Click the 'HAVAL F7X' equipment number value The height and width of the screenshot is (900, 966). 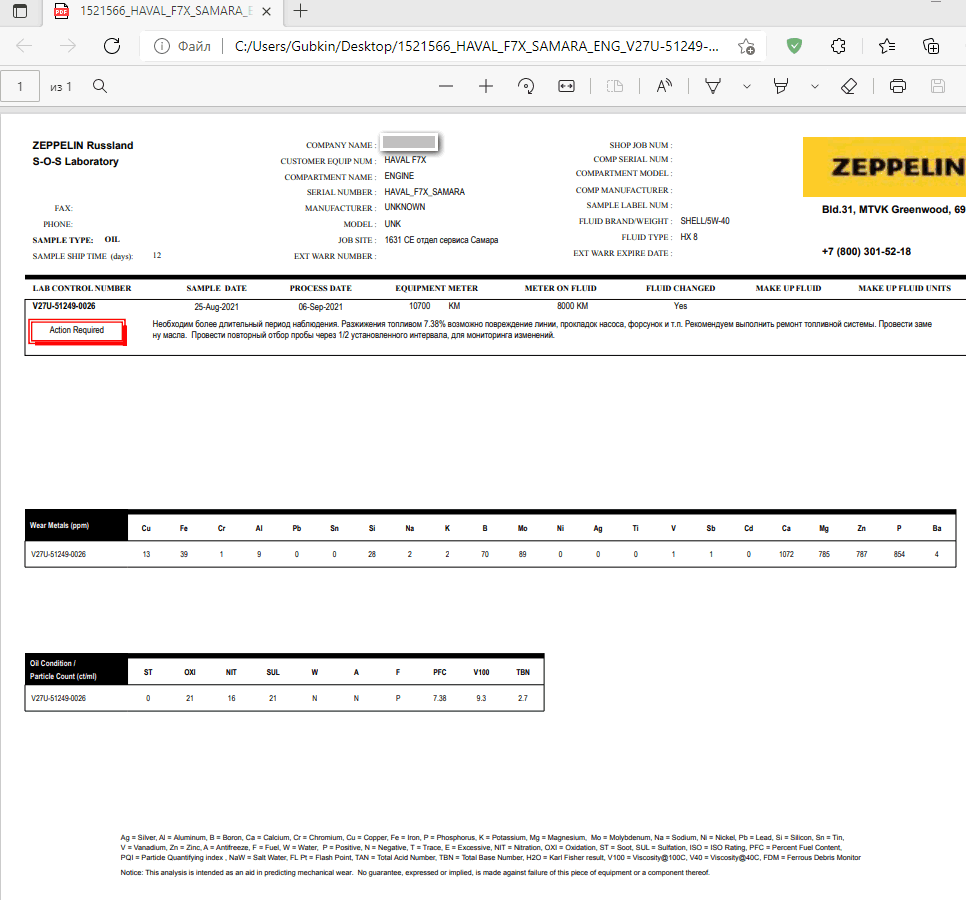[x=405, y=160]
